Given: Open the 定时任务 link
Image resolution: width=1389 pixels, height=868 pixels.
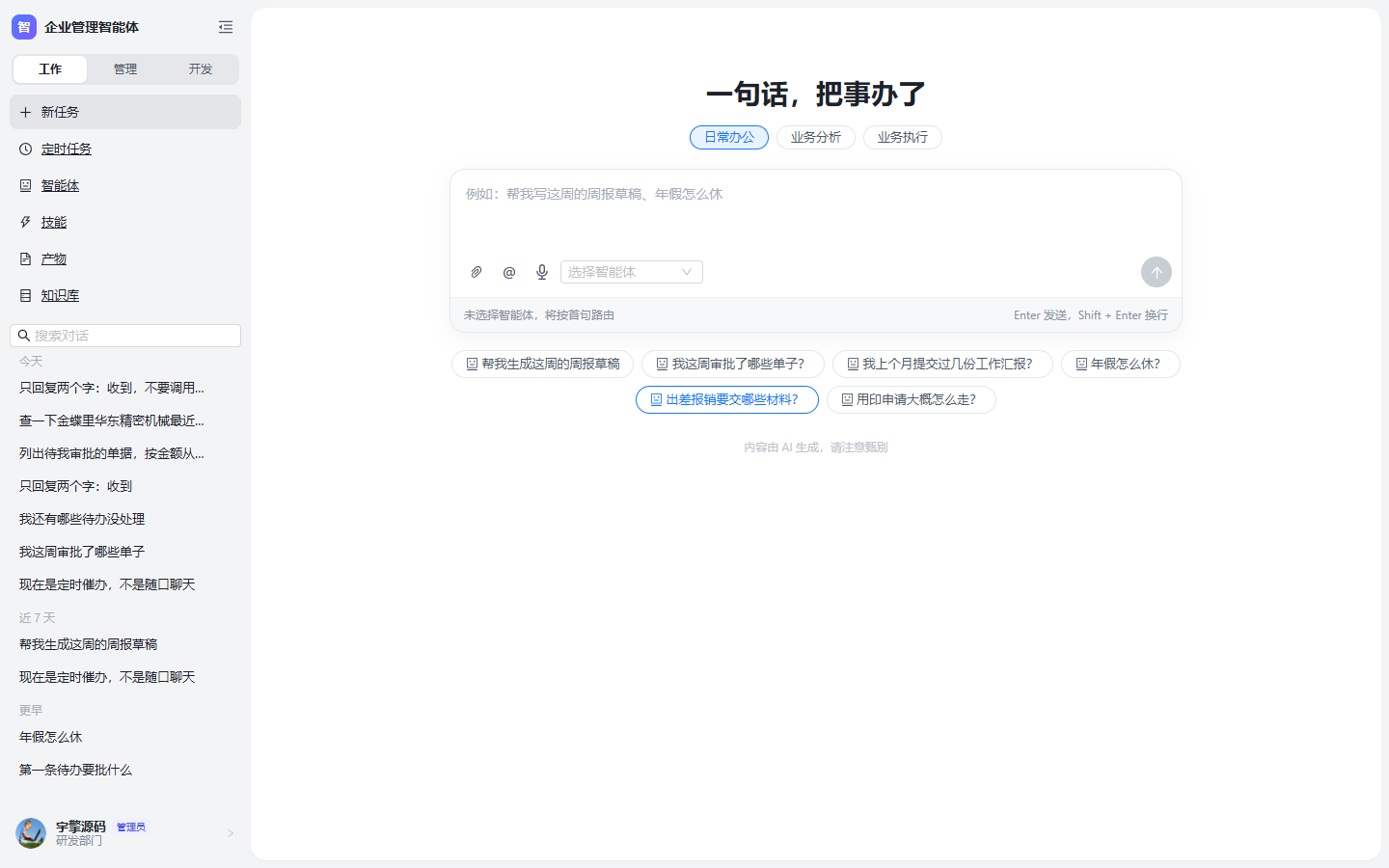Looking at the screenshot, I should tap(67, 149).
